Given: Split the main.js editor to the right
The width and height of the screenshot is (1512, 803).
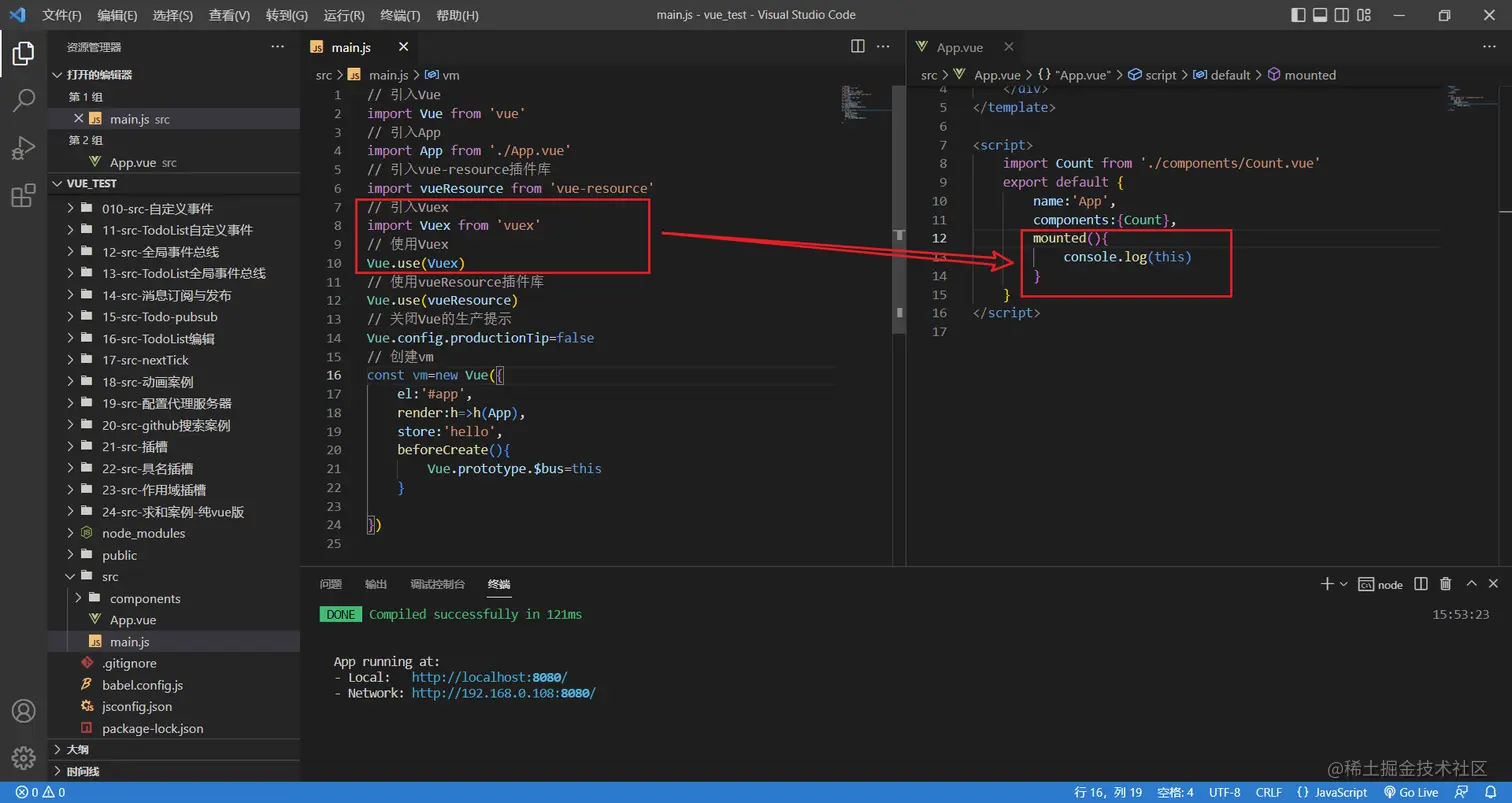Looking at the screenshot, I should pos(858,46).
